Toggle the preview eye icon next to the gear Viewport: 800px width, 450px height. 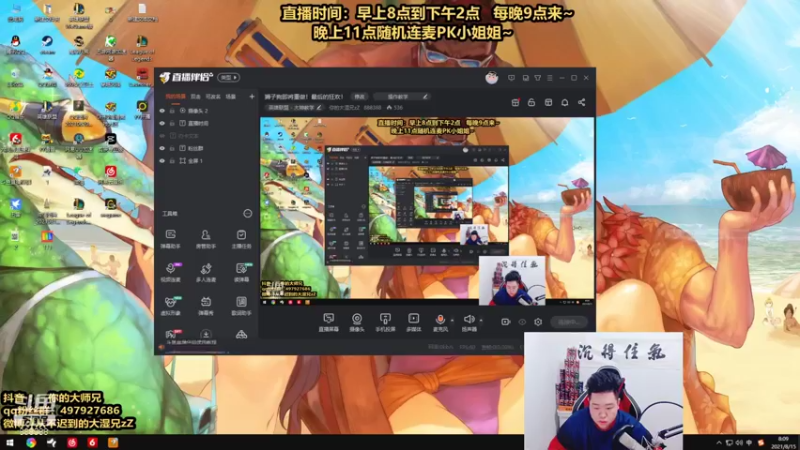522,322
